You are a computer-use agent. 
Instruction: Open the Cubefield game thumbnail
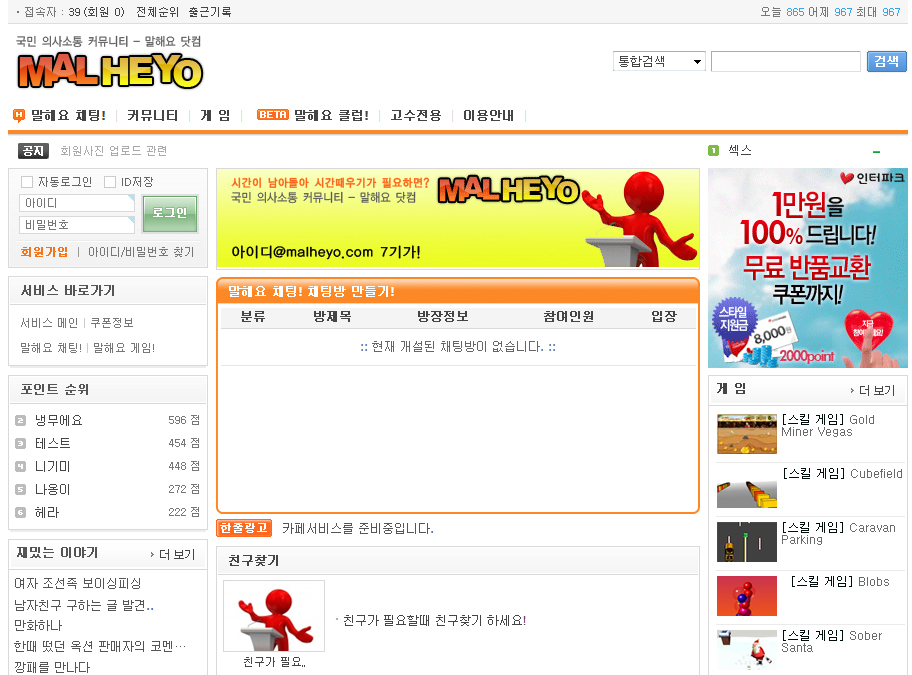(x=746, y=488)
